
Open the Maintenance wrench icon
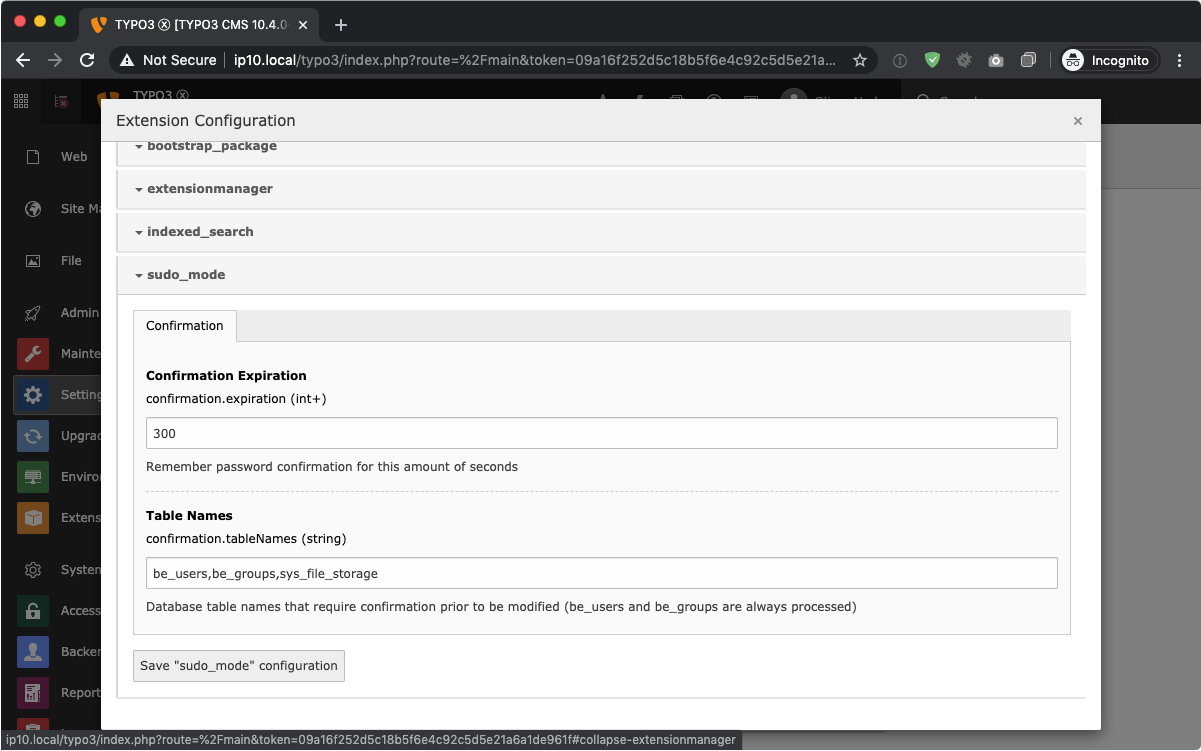click(x=33, y=354)
